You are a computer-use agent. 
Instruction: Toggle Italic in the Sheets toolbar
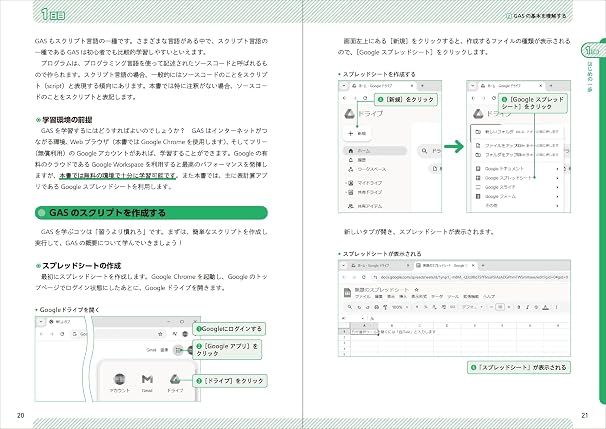click(527, 307)
